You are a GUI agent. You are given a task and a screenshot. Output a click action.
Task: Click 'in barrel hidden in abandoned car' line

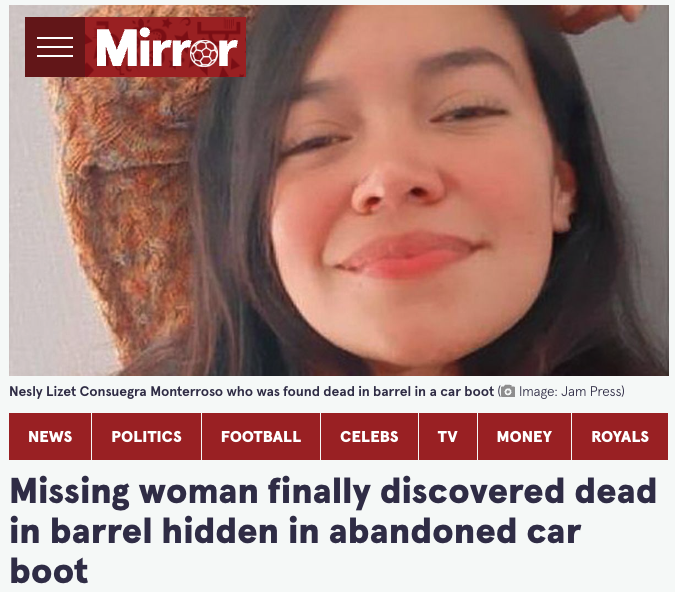pos(295,531)
